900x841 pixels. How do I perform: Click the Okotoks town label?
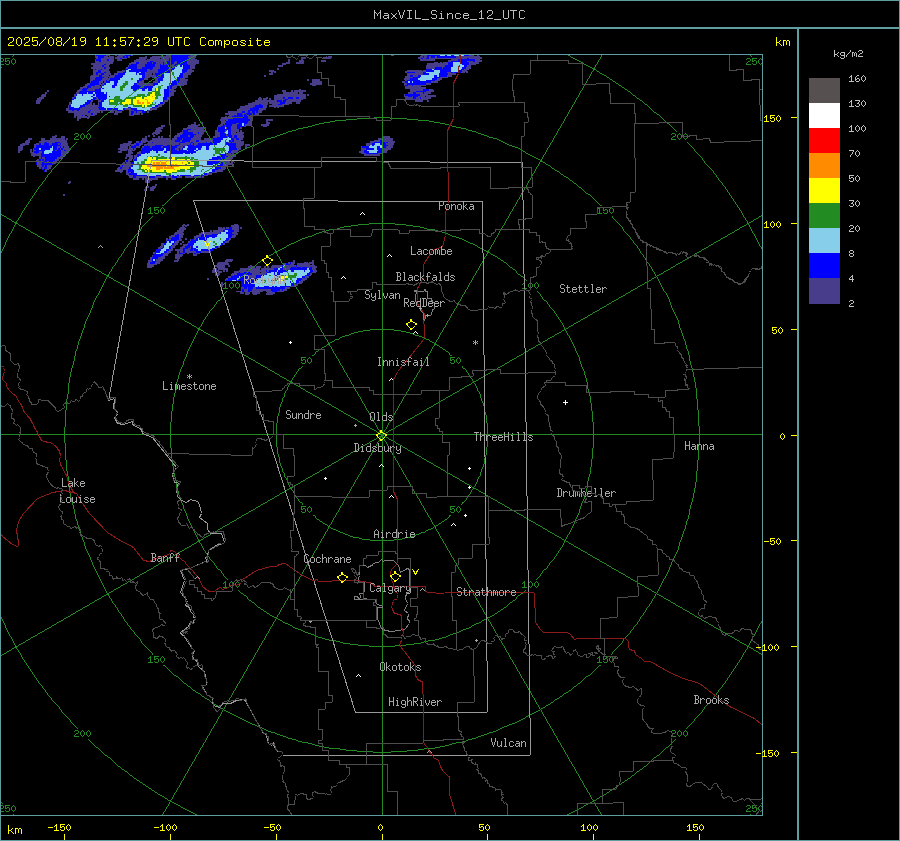coord(400,667)
